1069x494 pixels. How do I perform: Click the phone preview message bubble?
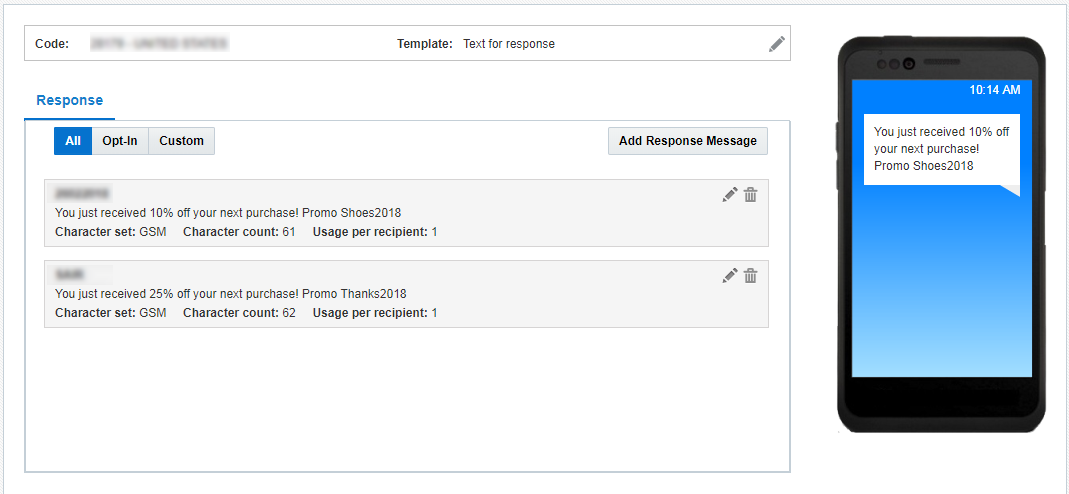tap(940, 149)
